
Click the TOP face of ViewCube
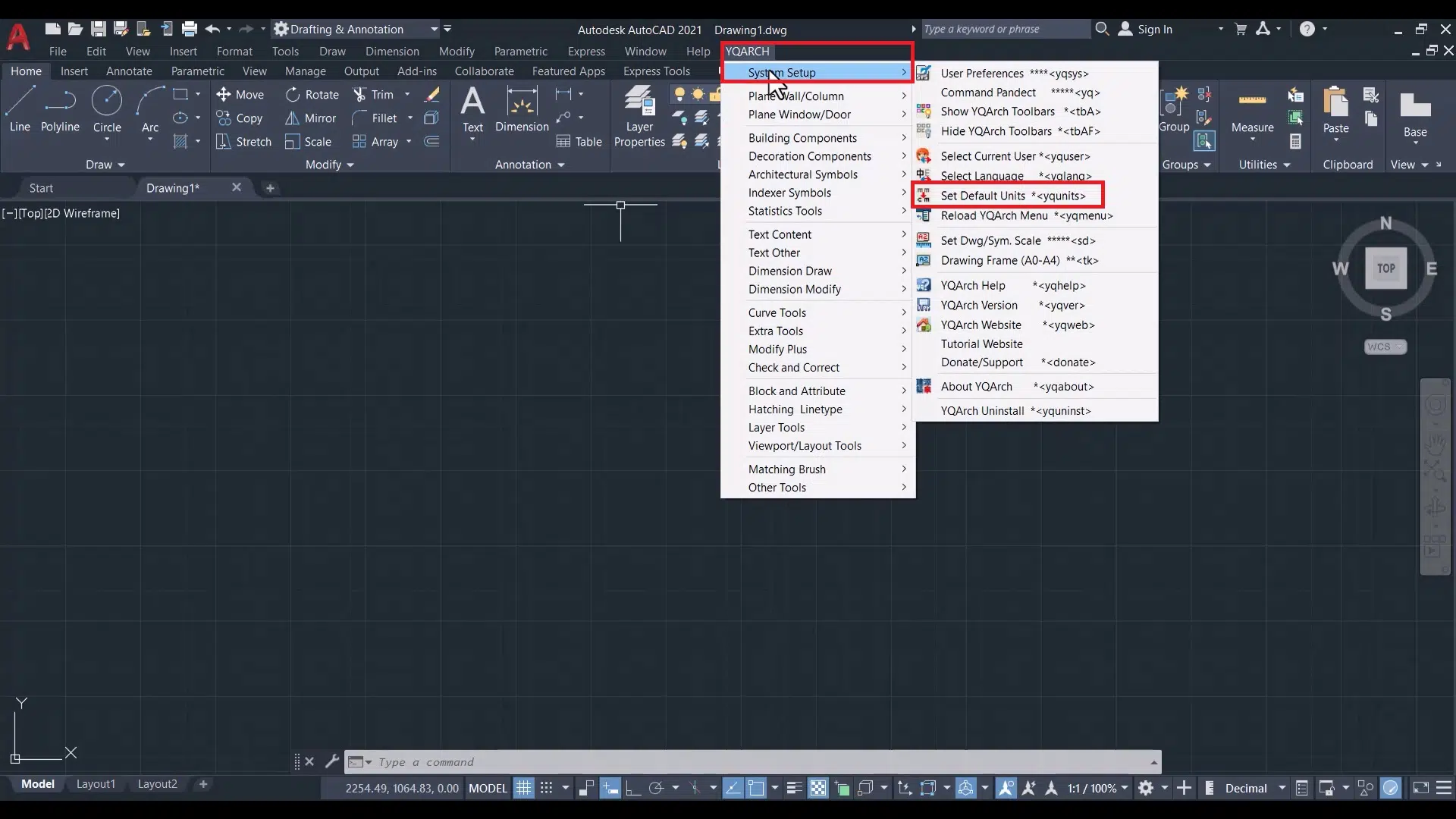1385,268
